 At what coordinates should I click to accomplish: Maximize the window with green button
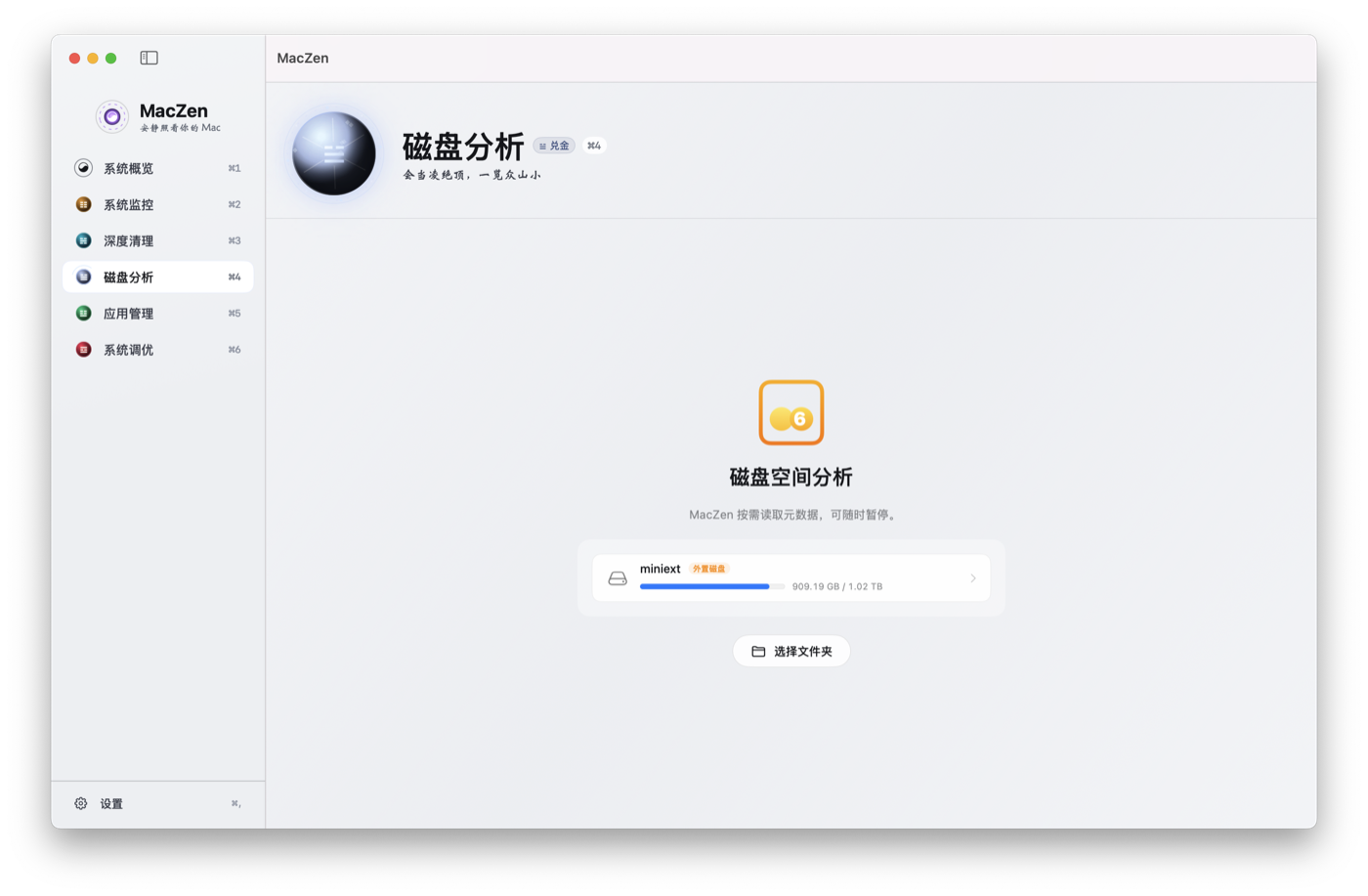pos(111,59)
